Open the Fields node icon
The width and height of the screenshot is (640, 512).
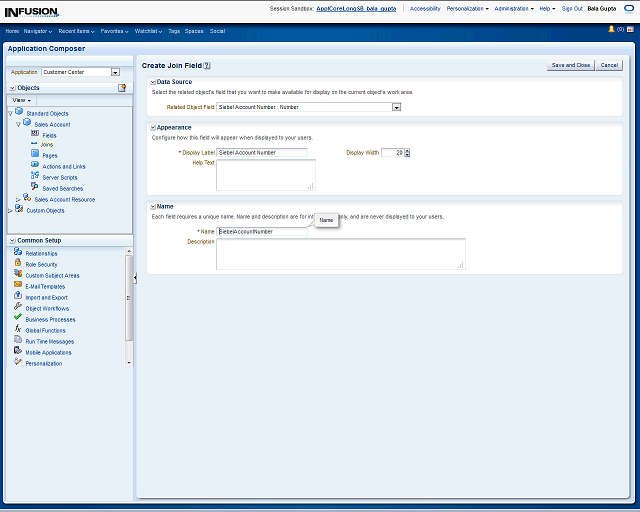(35, 134)
